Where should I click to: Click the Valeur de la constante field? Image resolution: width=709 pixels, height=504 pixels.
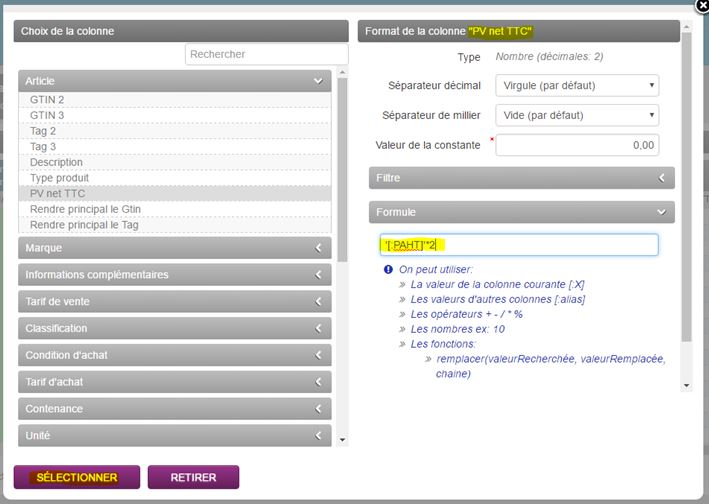click(x=577, y=145)
